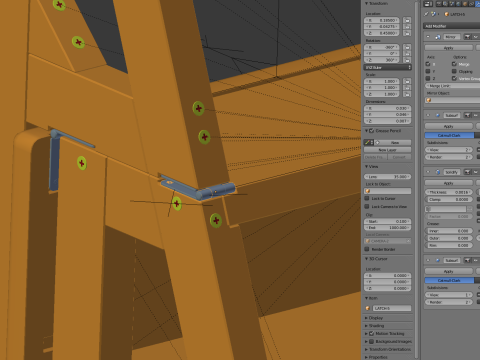Select Catmull-Clark in the bottom Subsurf modifier
This screenshot has height=360, width=480.
(x=449, y=280)
